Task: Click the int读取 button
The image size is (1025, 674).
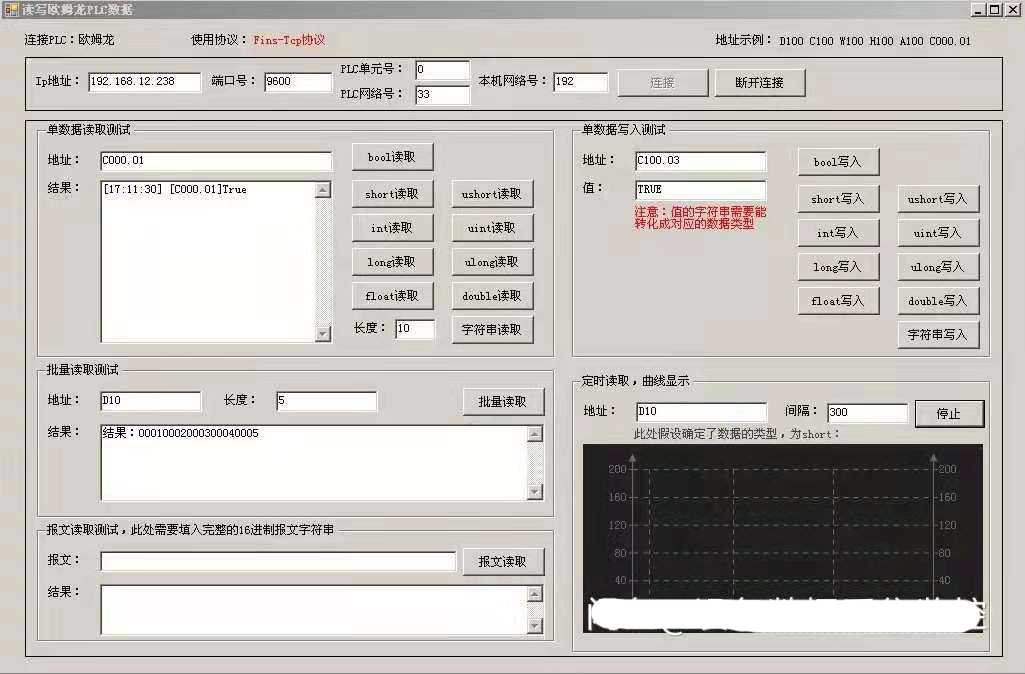Action: pyautogui.click(x=392, y=228)
